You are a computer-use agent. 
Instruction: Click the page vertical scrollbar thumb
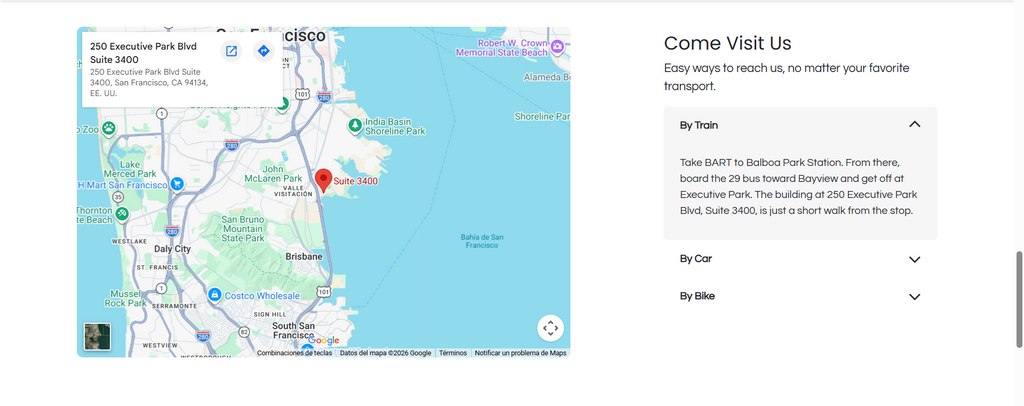coord(1019,300)
